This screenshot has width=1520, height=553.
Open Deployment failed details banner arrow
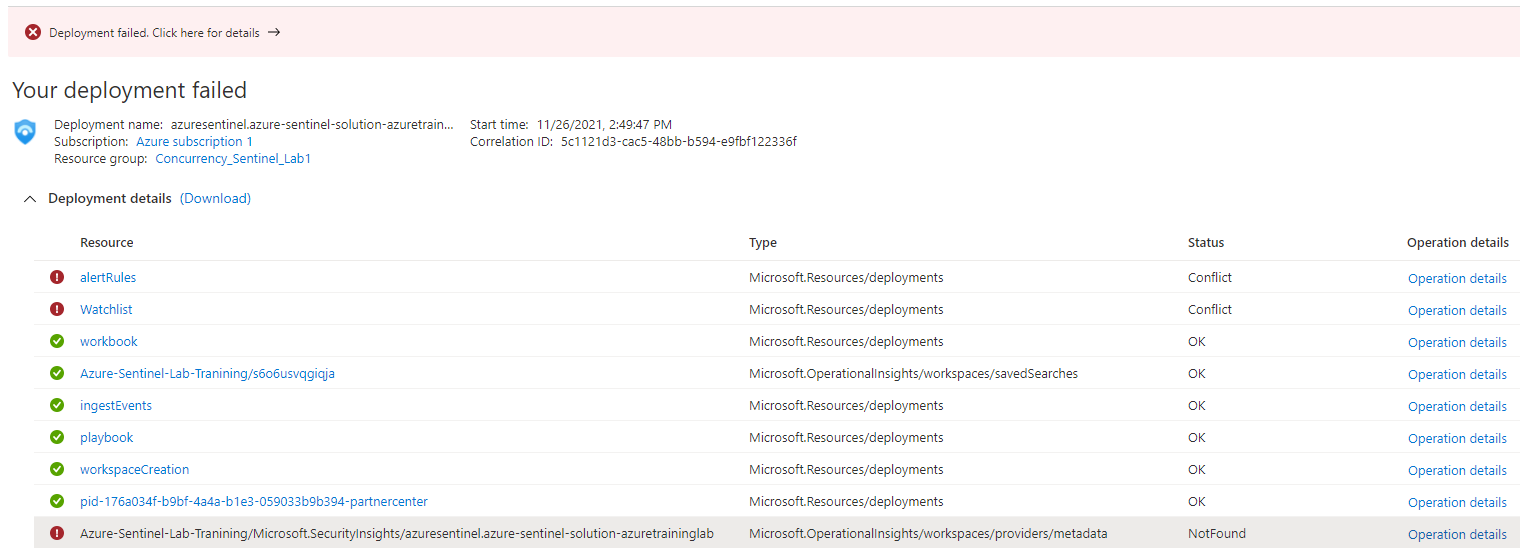[x=274, y=33]
